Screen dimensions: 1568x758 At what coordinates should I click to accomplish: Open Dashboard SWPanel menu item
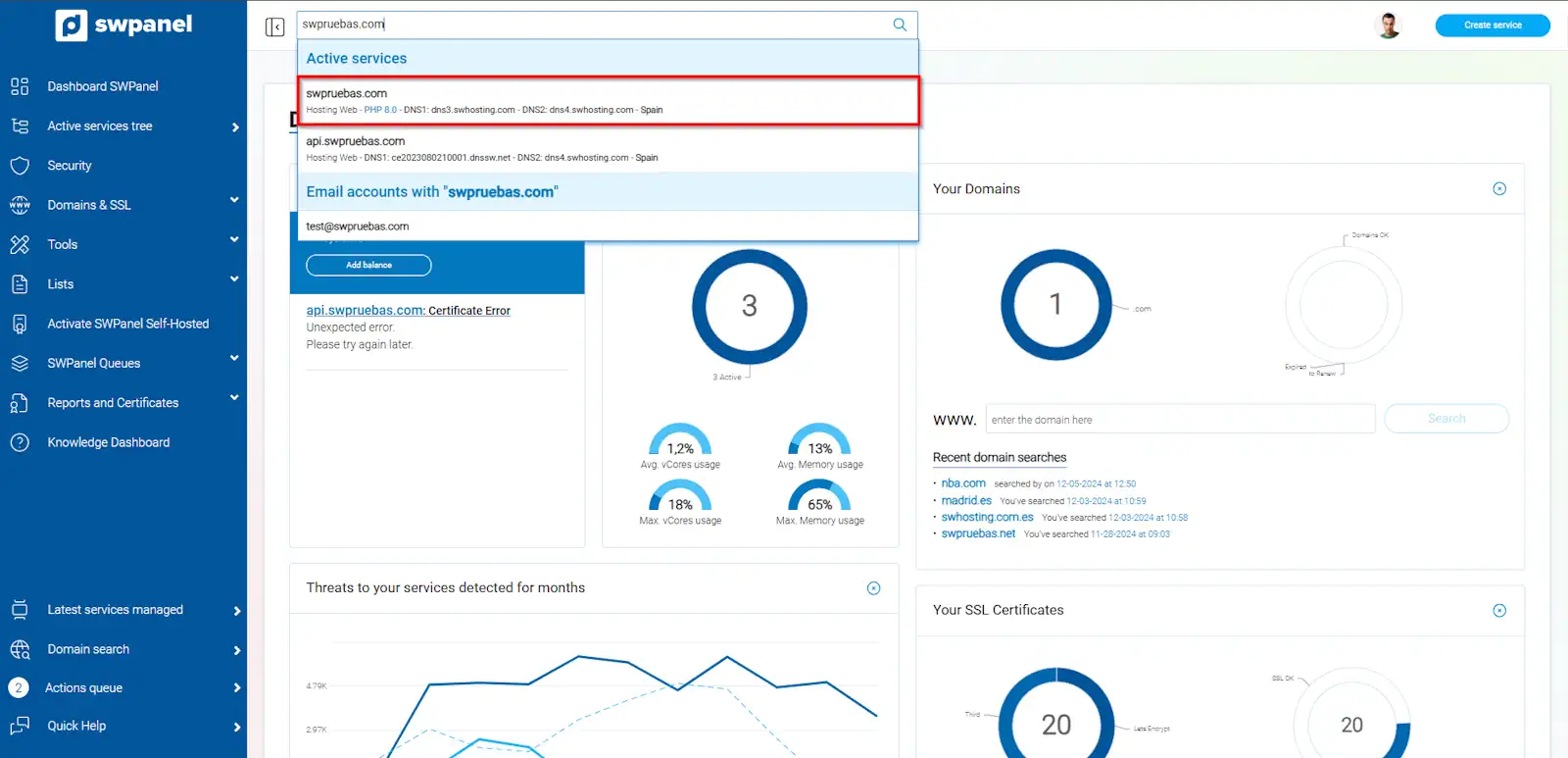coord(103,86)
